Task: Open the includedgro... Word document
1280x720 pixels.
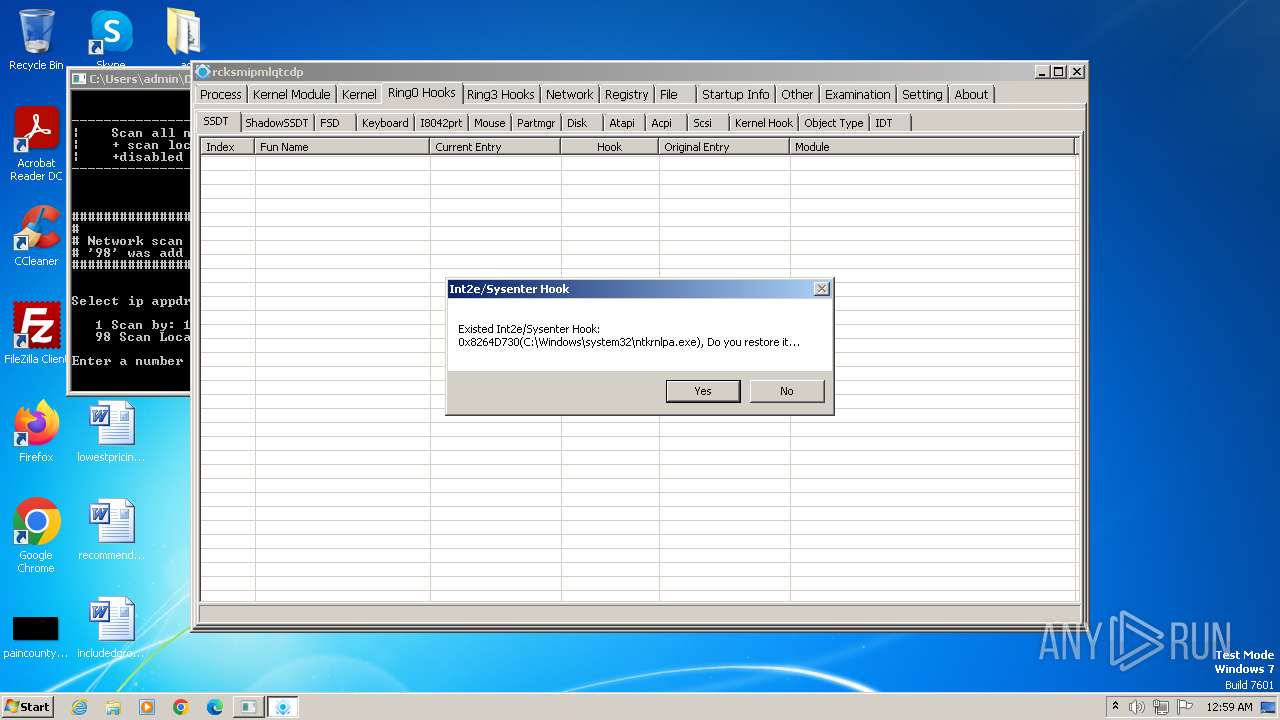Action: 111,628
